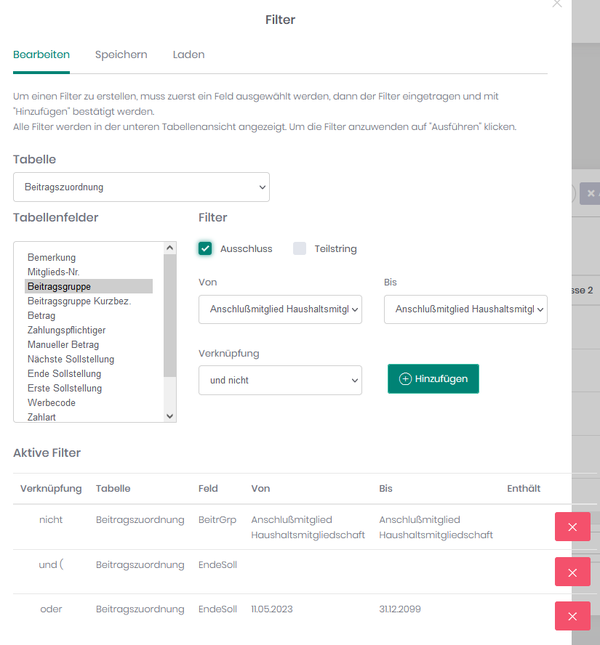Remove the 'und (' EndeSoll filter
The height and width of the screenshot is (645, 600).
pos(572,572)
